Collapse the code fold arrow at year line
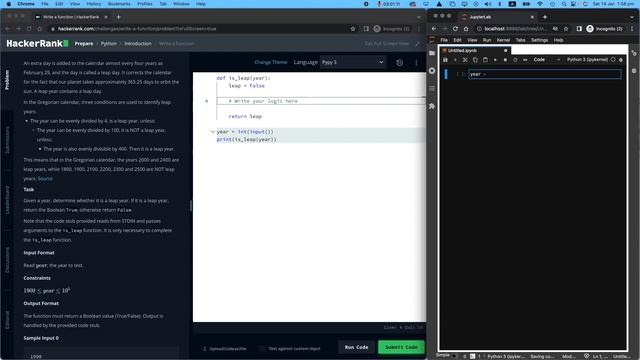Viewport: 640px width, 360px height. click(213, 132)
